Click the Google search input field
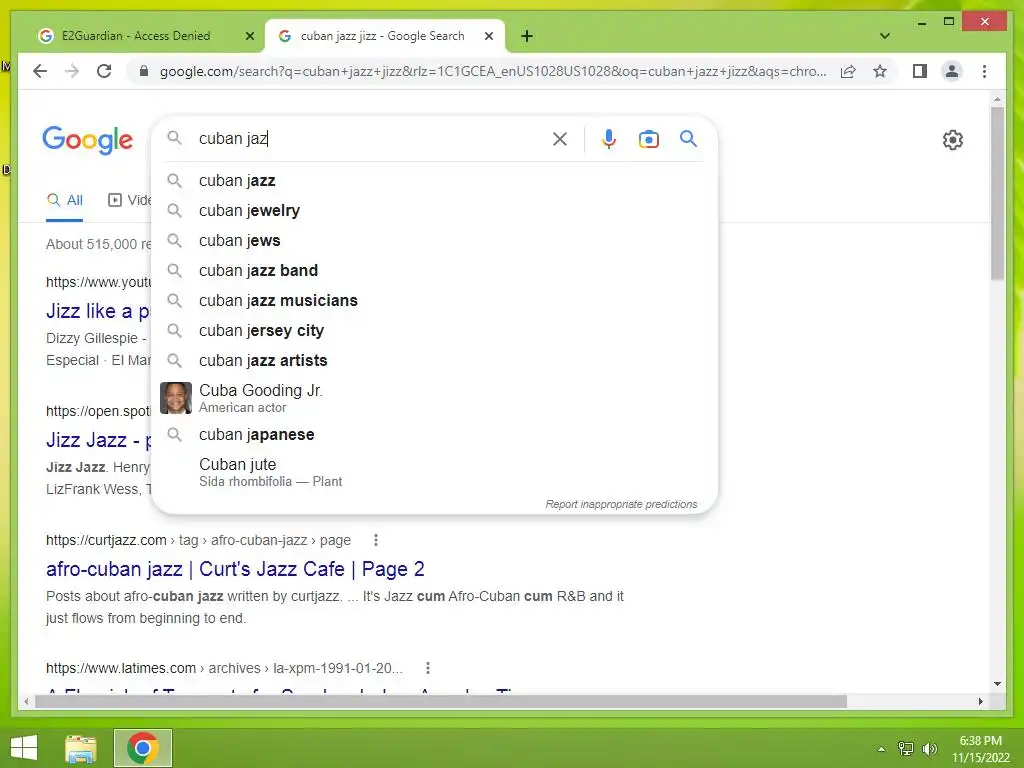This screenshot has height=768, width=1024. pyautogui.click(x=369, y=138)
